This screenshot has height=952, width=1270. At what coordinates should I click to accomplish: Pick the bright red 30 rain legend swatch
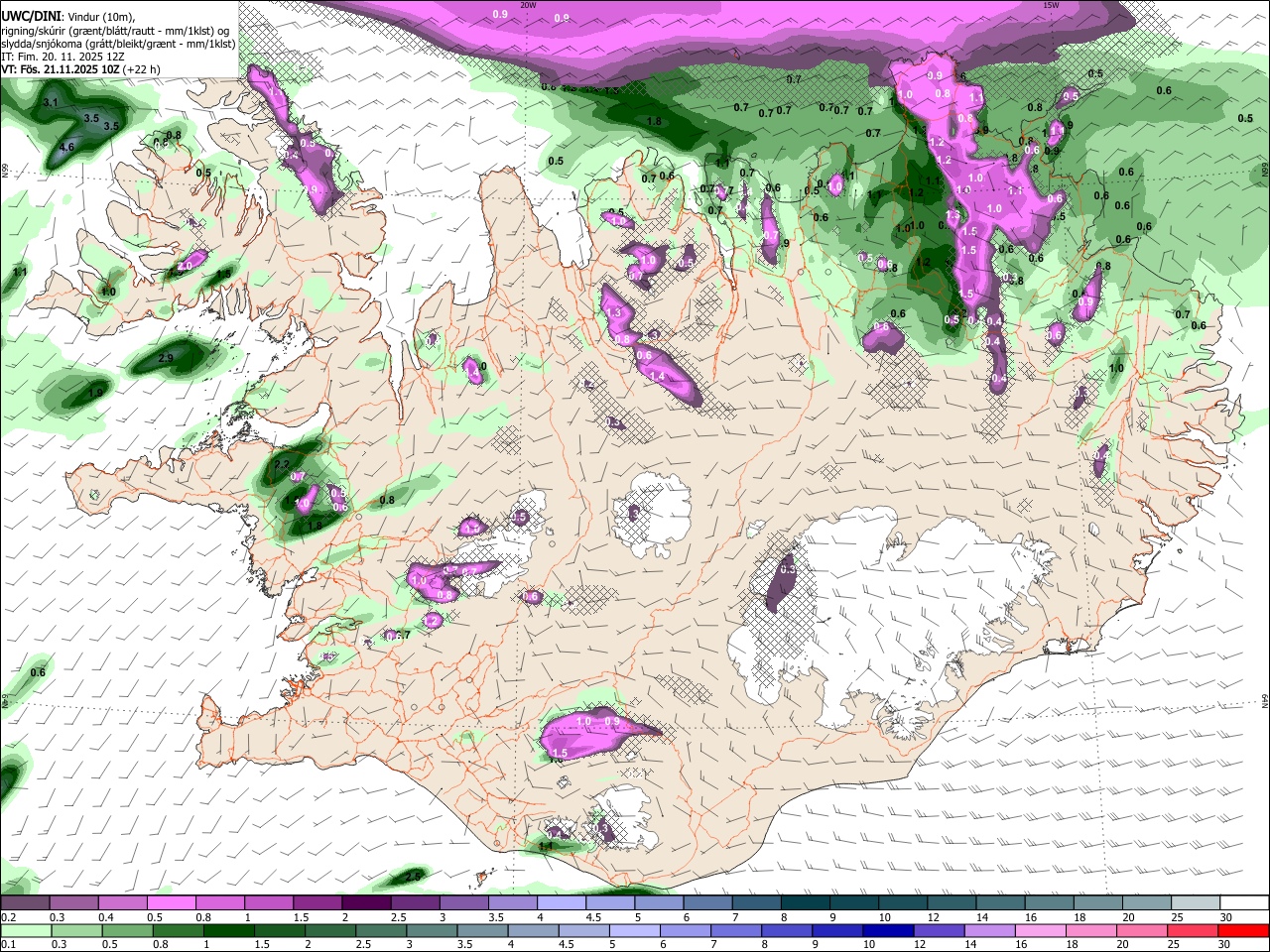point(1243,931)
